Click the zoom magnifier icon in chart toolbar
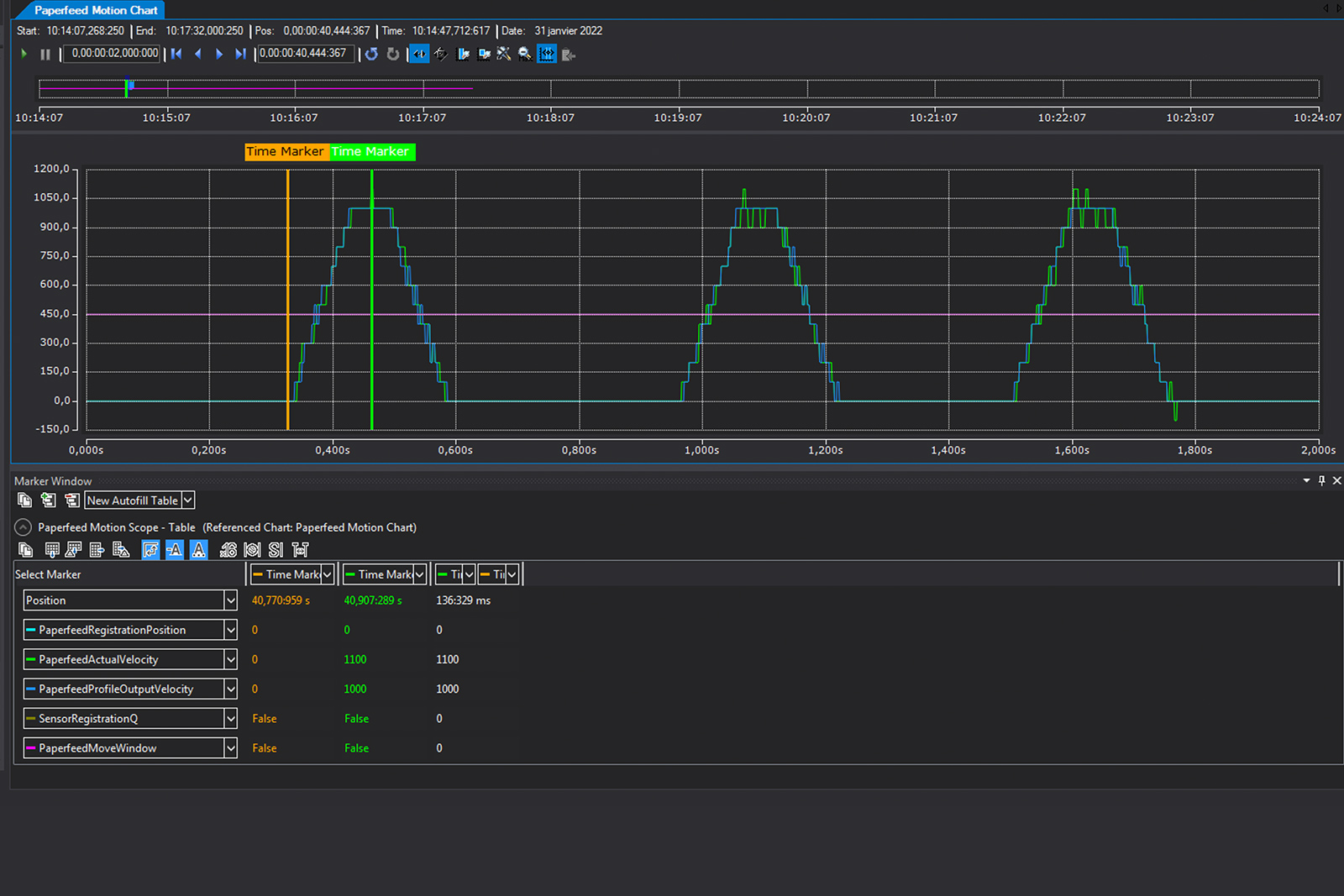 pyautogui.click(x=525, y=55)
